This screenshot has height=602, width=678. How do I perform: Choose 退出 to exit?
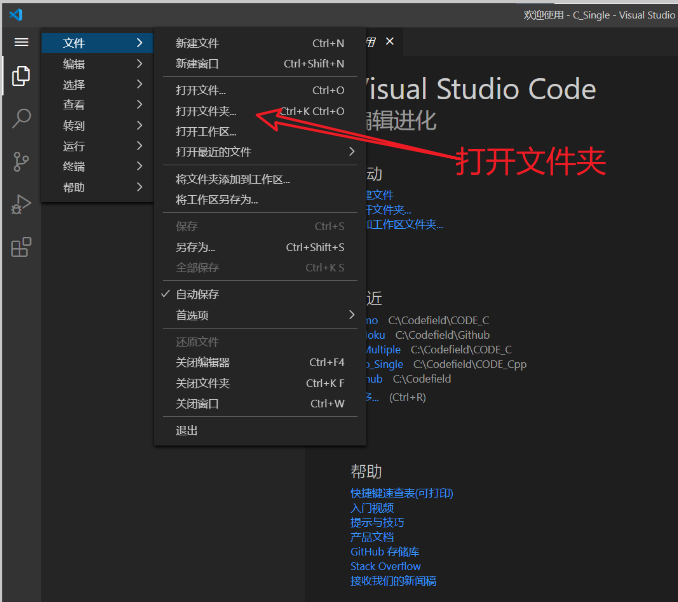(x=260, y=431)
